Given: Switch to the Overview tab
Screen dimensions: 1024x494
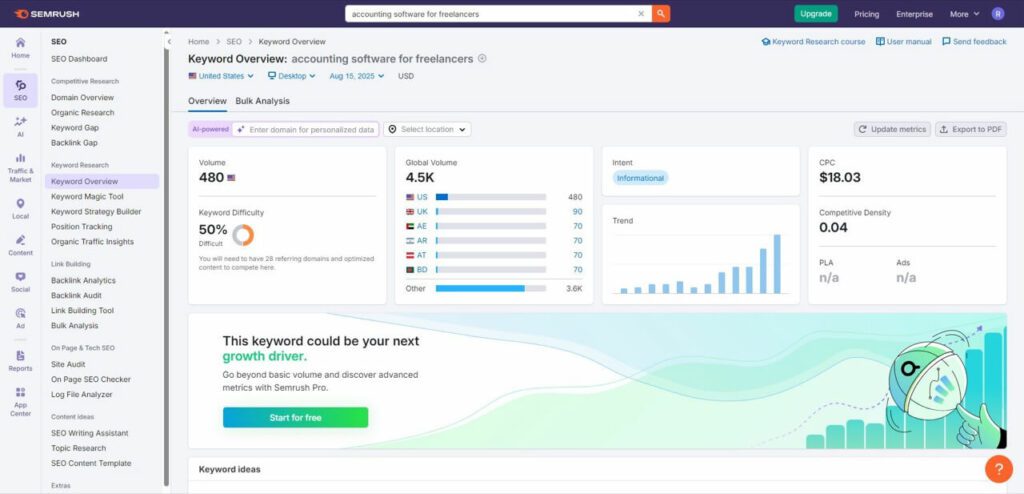Looking at the screenshot, I should point(207,101).
